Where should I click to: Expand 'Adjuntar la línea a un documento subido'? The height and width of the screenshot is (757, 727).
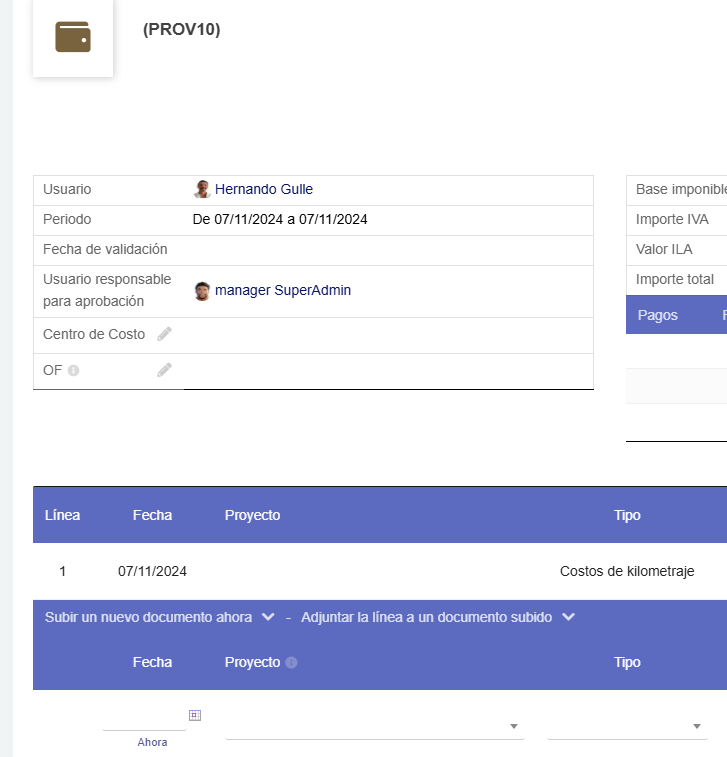pos(437,617)
